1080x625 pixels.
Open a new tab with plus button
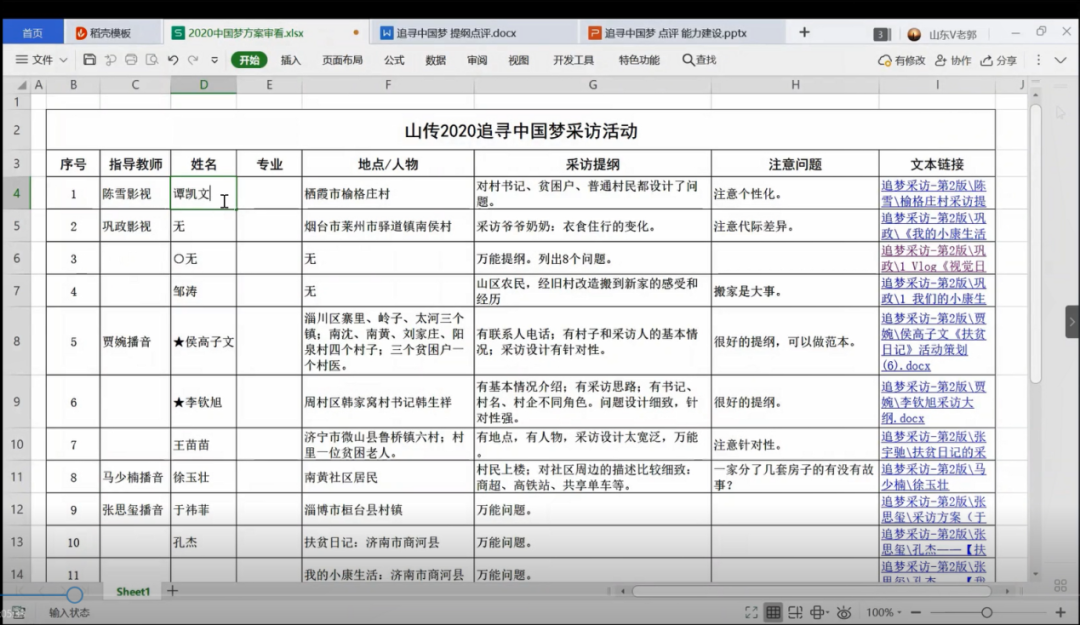(x=804, y=32)
